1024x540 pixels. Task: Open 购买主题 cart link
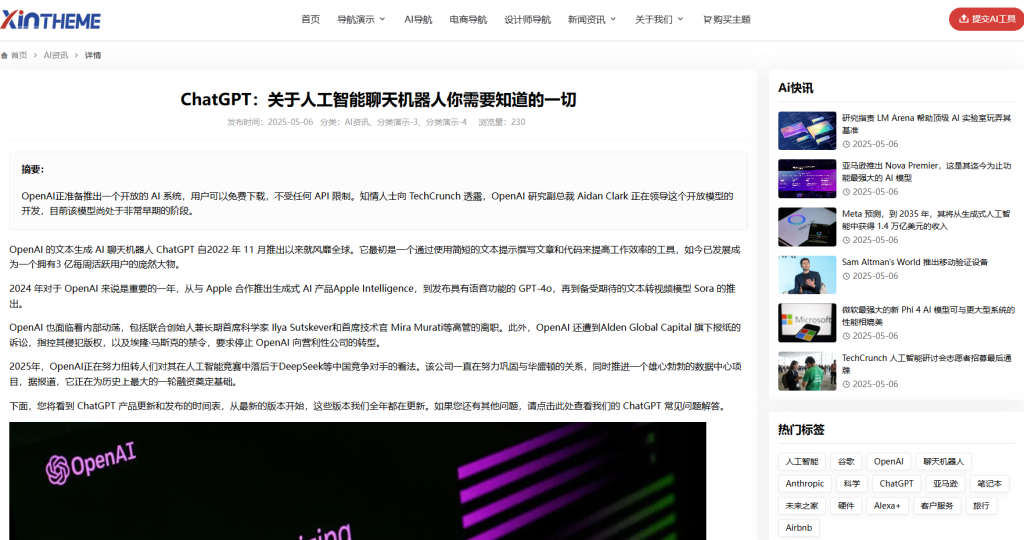coord(726,20)
